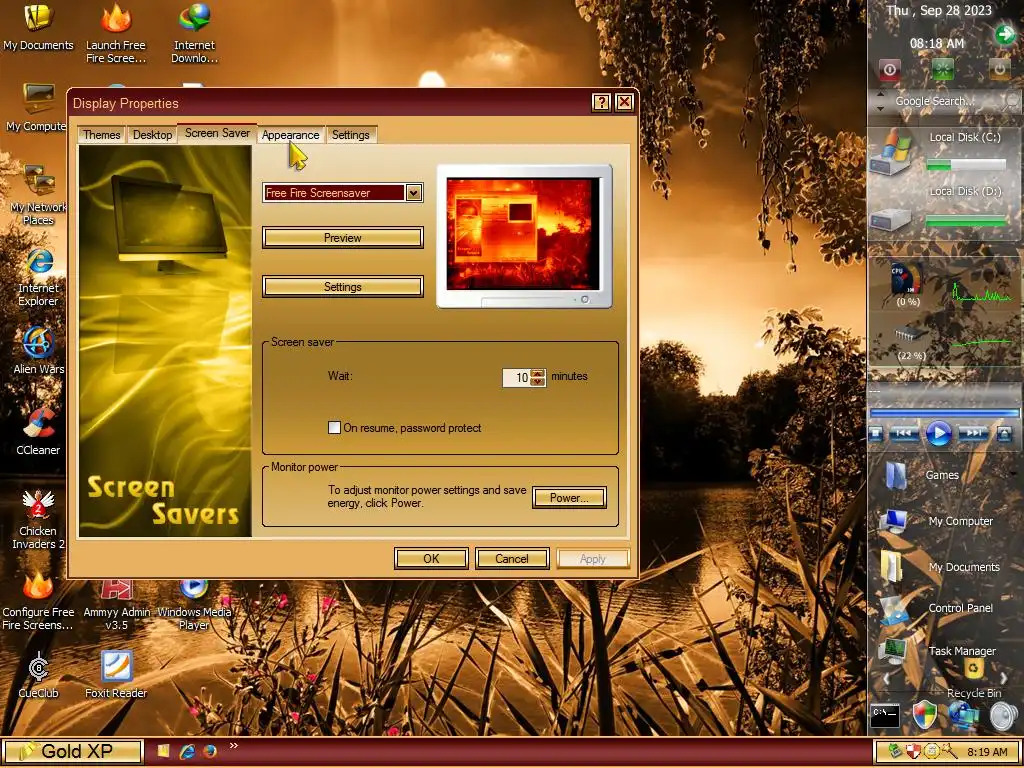The width and height of the screenshot is (1024, 768).
Task: Open Games sidebar shortcut
Action: tap(924, 475)
